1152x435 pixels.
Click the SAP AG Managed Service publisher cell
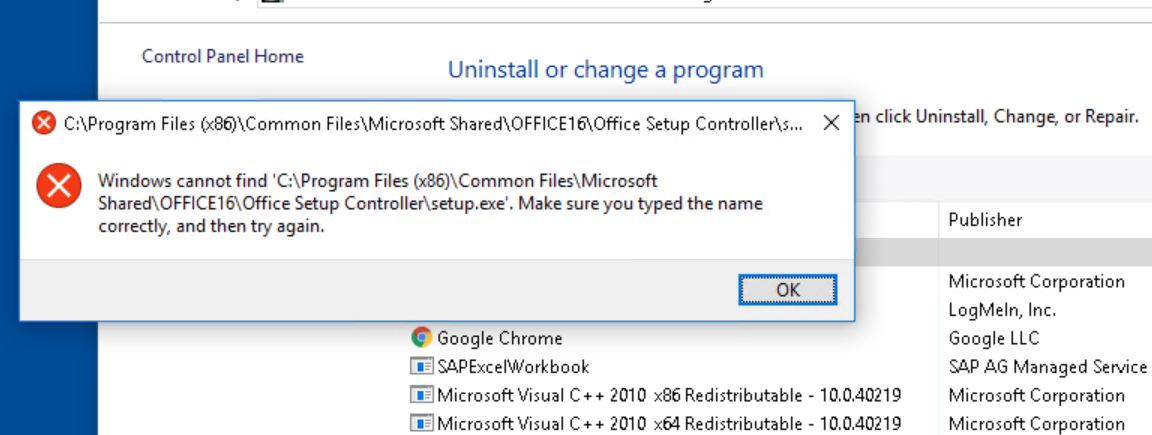click(x=1048, y=366)
